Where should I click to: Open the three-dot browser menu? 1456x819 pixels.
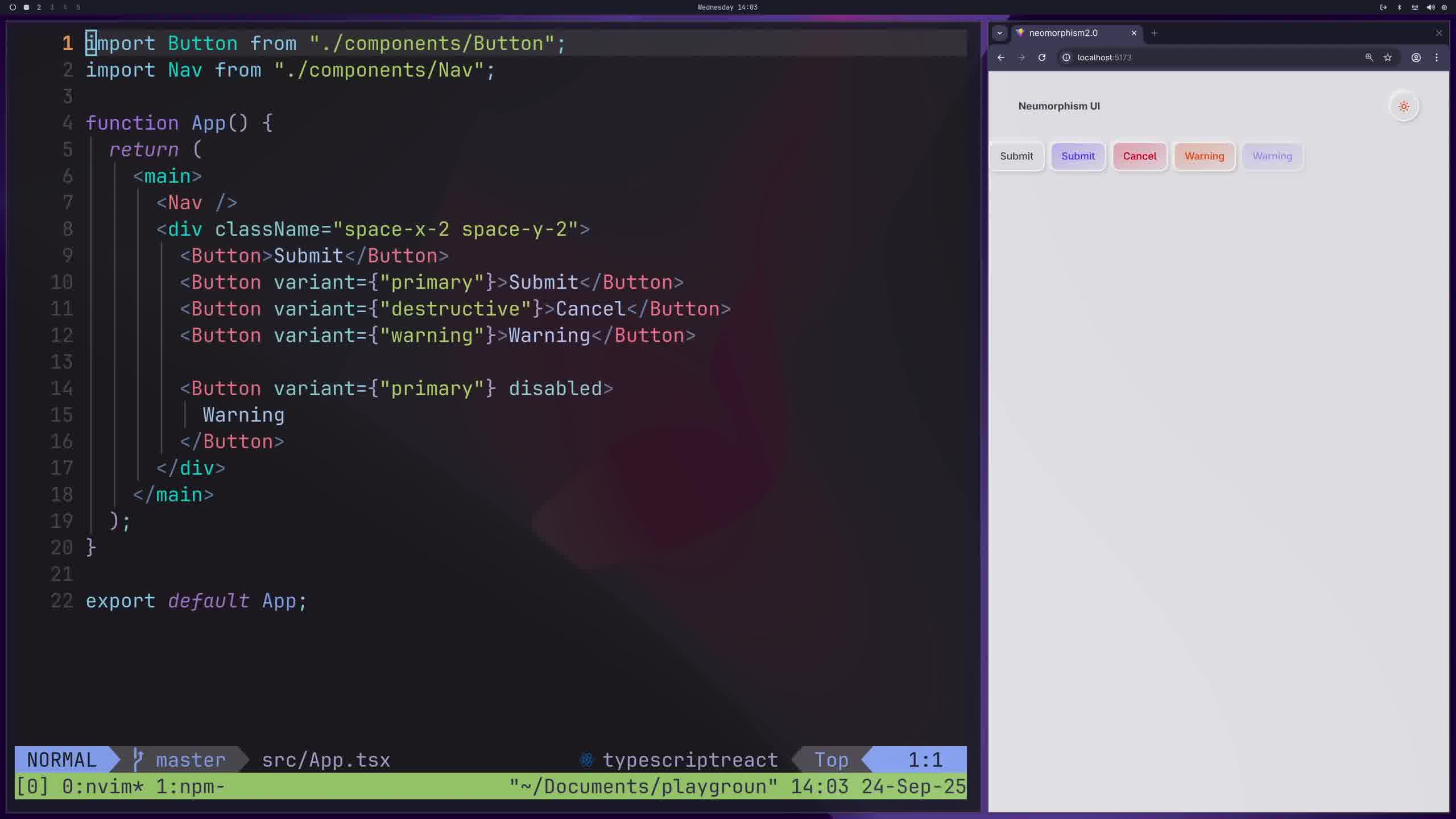[1437, 57]
